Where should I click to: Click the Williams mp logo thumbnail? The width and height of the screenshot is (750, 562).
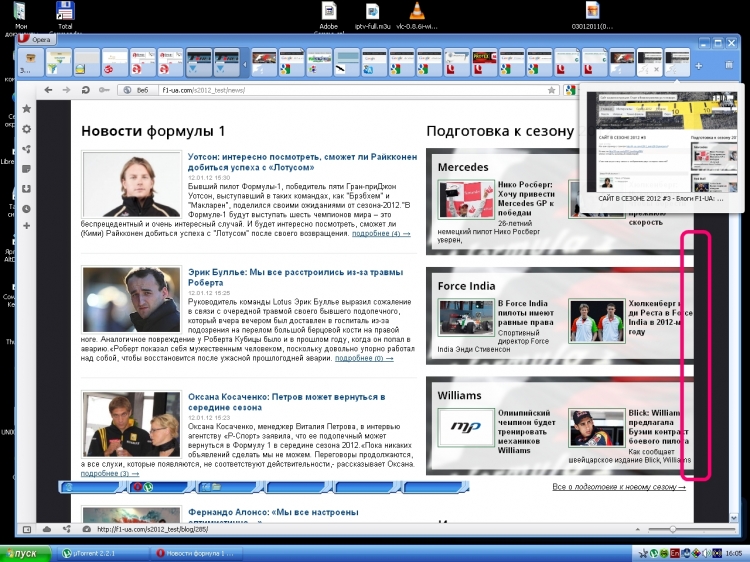pyautogui.click(x=466, y=427)
